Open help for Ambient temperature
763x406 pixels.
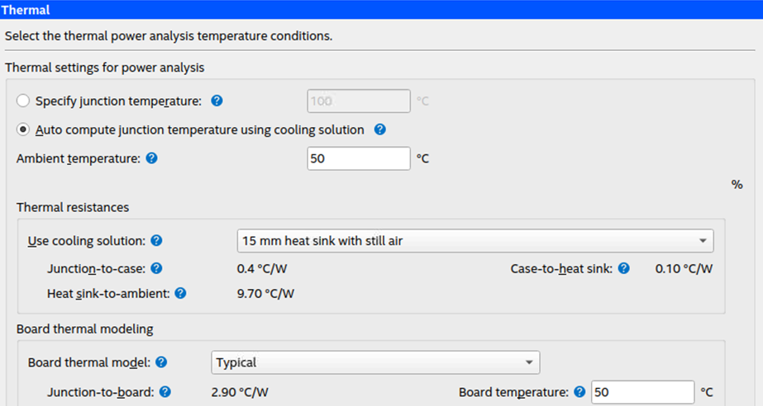point(152,158)
